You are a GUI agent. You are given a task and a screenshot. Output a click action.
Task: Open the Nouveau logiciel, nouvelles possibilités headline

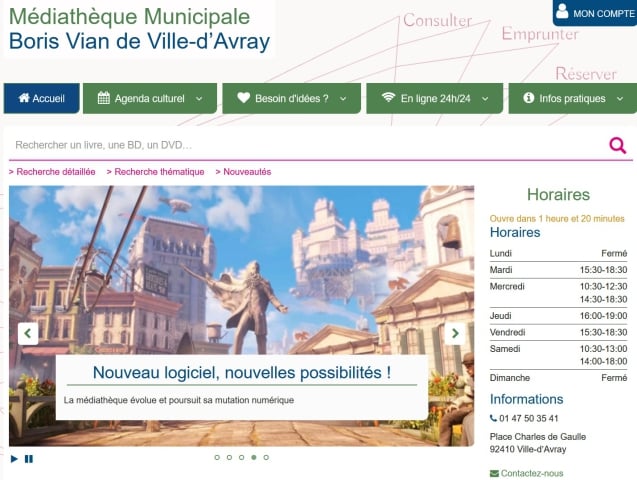(x=242, y=372)
